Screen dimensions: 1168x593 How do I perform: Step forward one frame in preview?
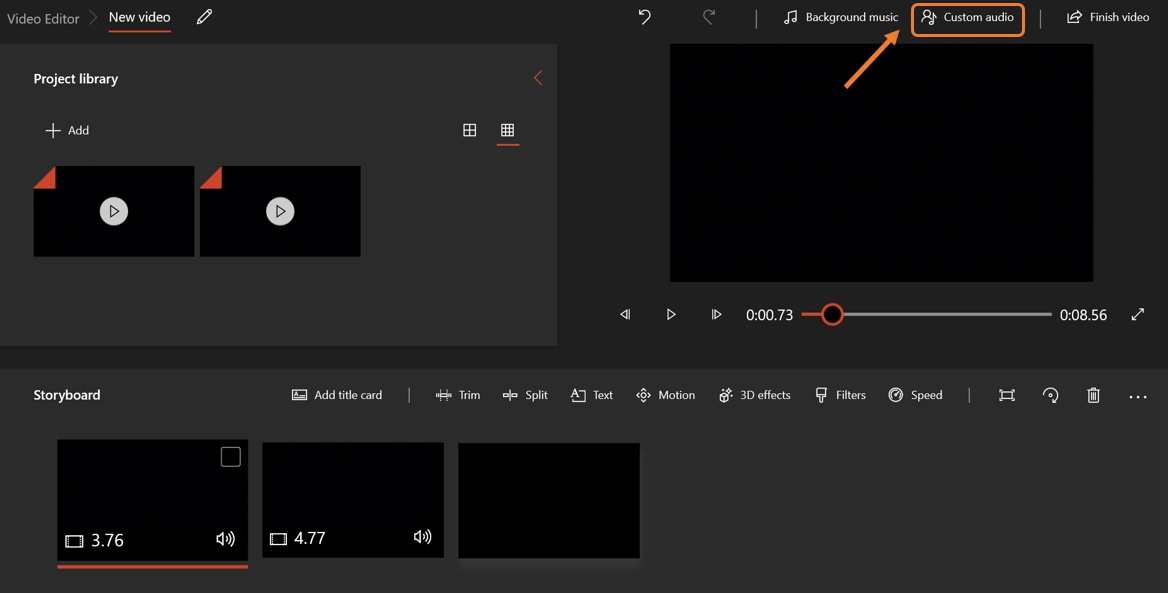click(716, 314)
